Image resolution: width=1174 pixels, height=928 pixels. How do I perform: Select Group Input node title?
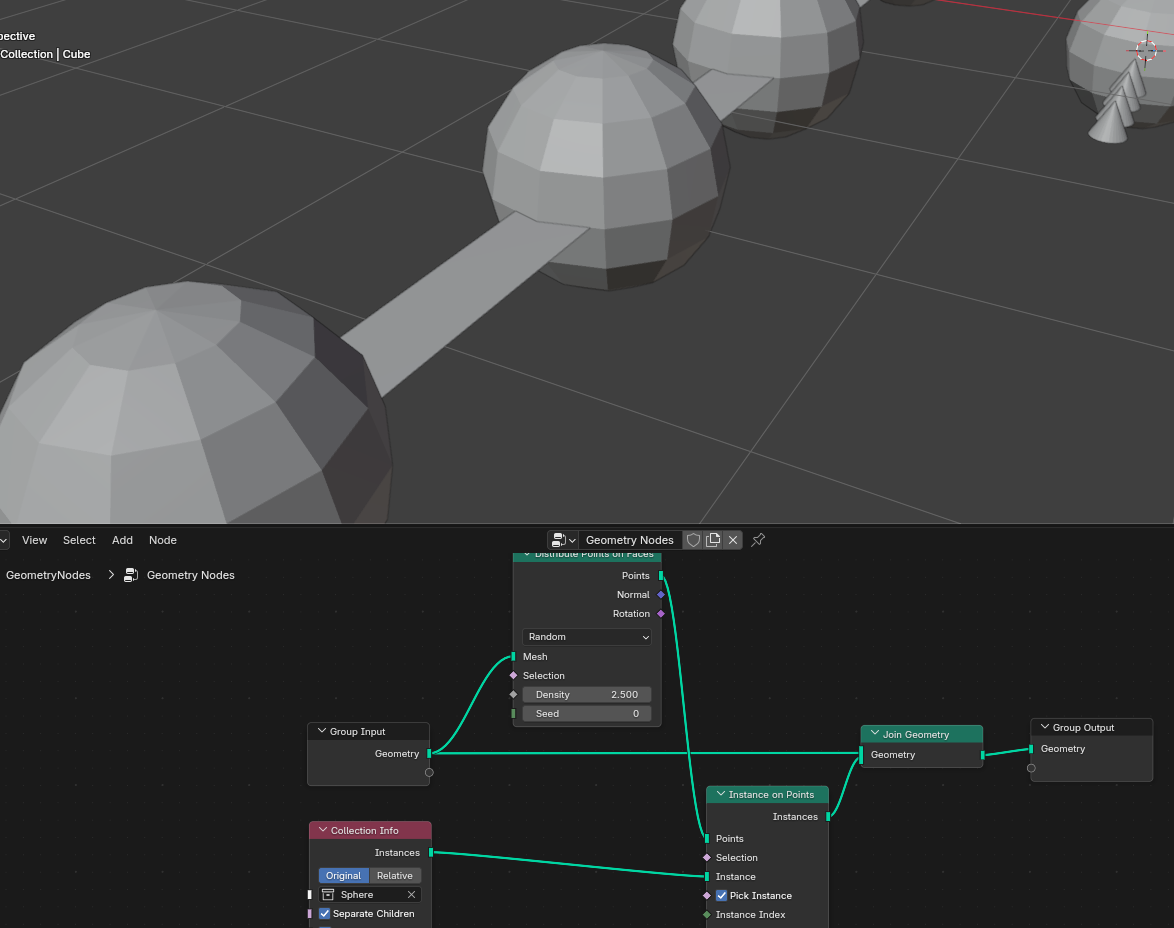point(358,732)
